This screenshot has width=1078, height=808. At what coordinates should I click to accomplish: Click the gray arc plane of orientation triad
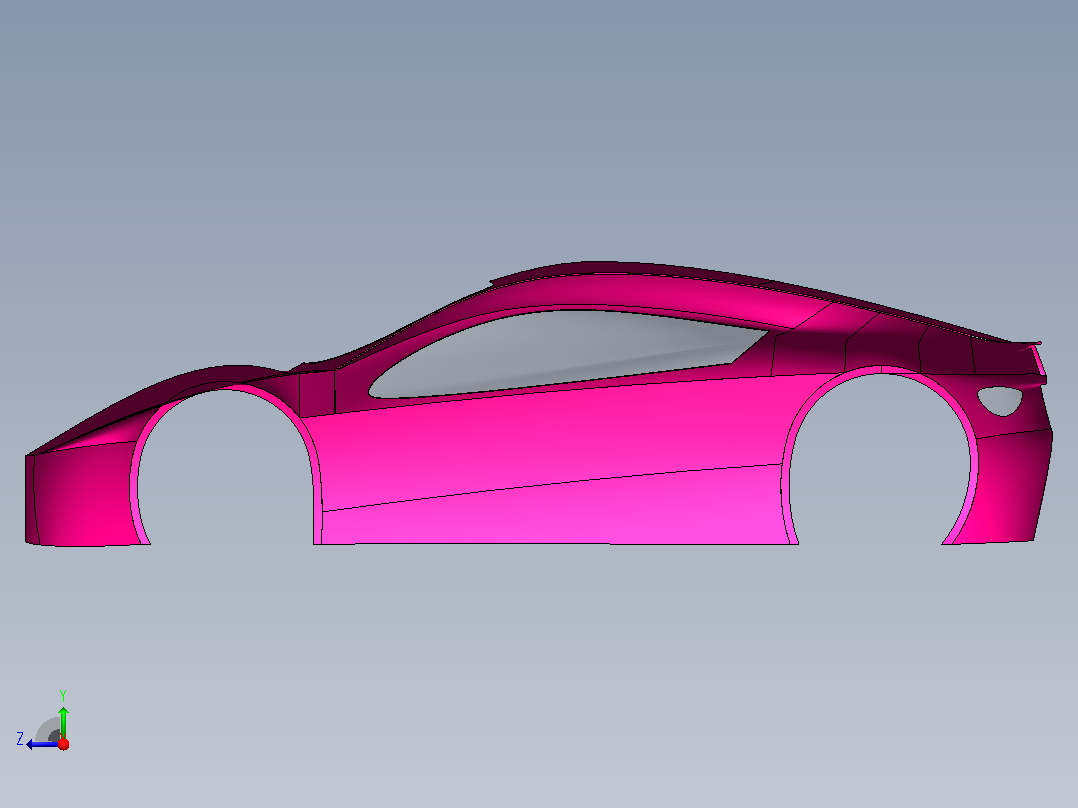pos(48,730)
